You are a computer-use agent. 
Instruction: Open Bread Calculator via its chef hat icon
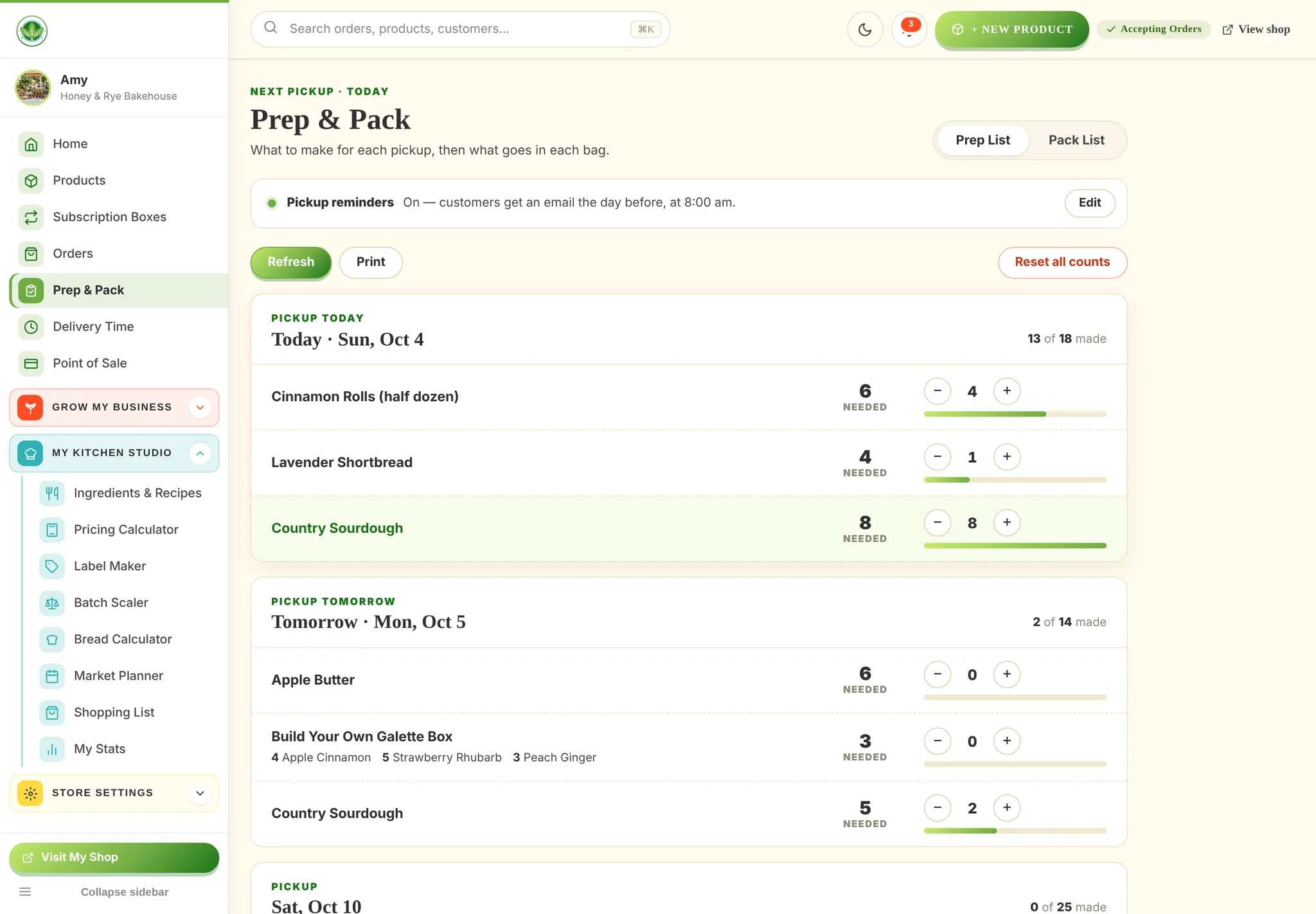point(52,640)
